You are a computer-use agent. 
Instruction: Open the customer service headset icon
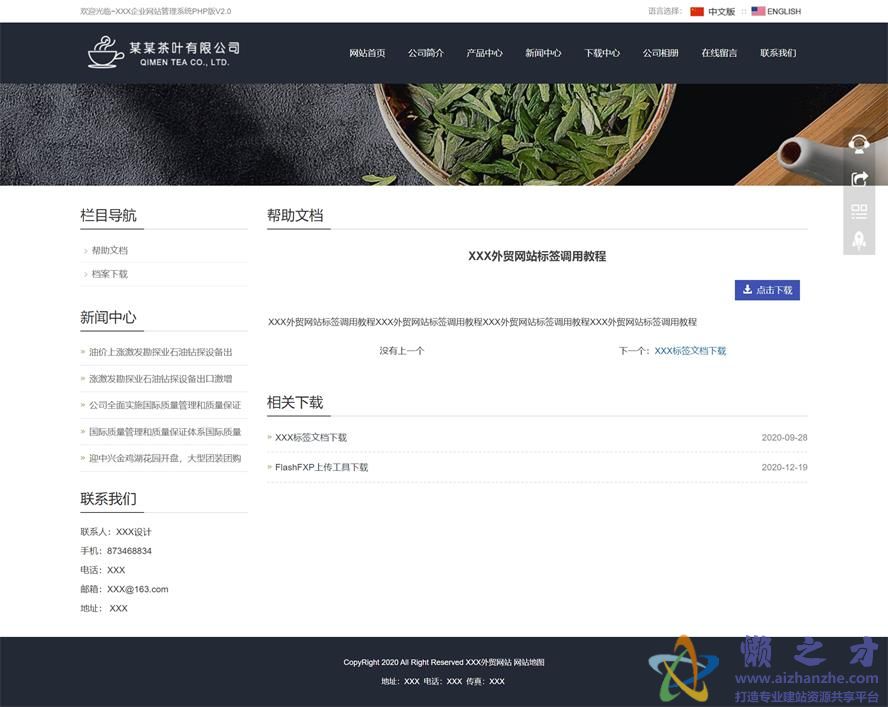coord(858,144)
